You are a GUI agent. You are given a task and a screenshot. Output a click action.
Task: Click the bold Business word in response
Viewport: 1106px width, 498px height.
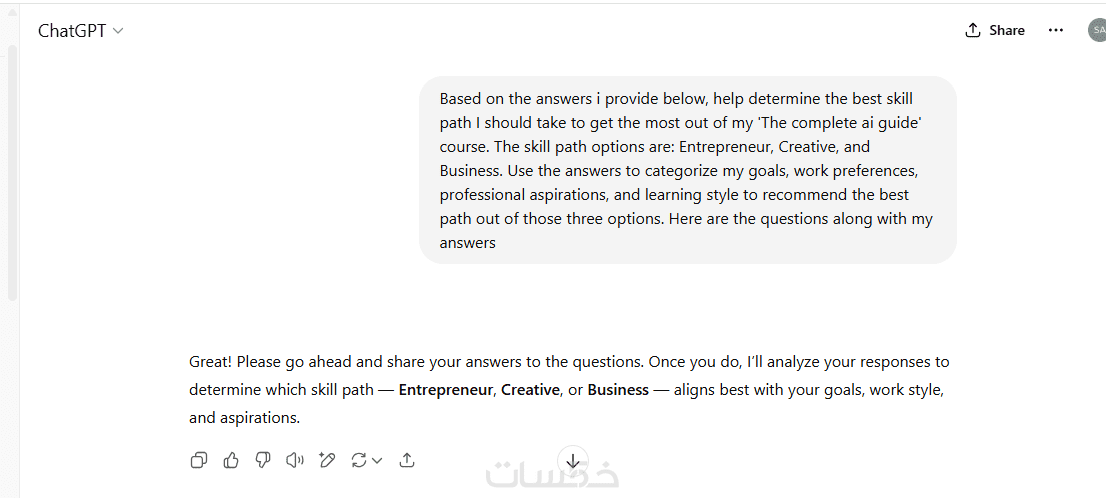618,390
